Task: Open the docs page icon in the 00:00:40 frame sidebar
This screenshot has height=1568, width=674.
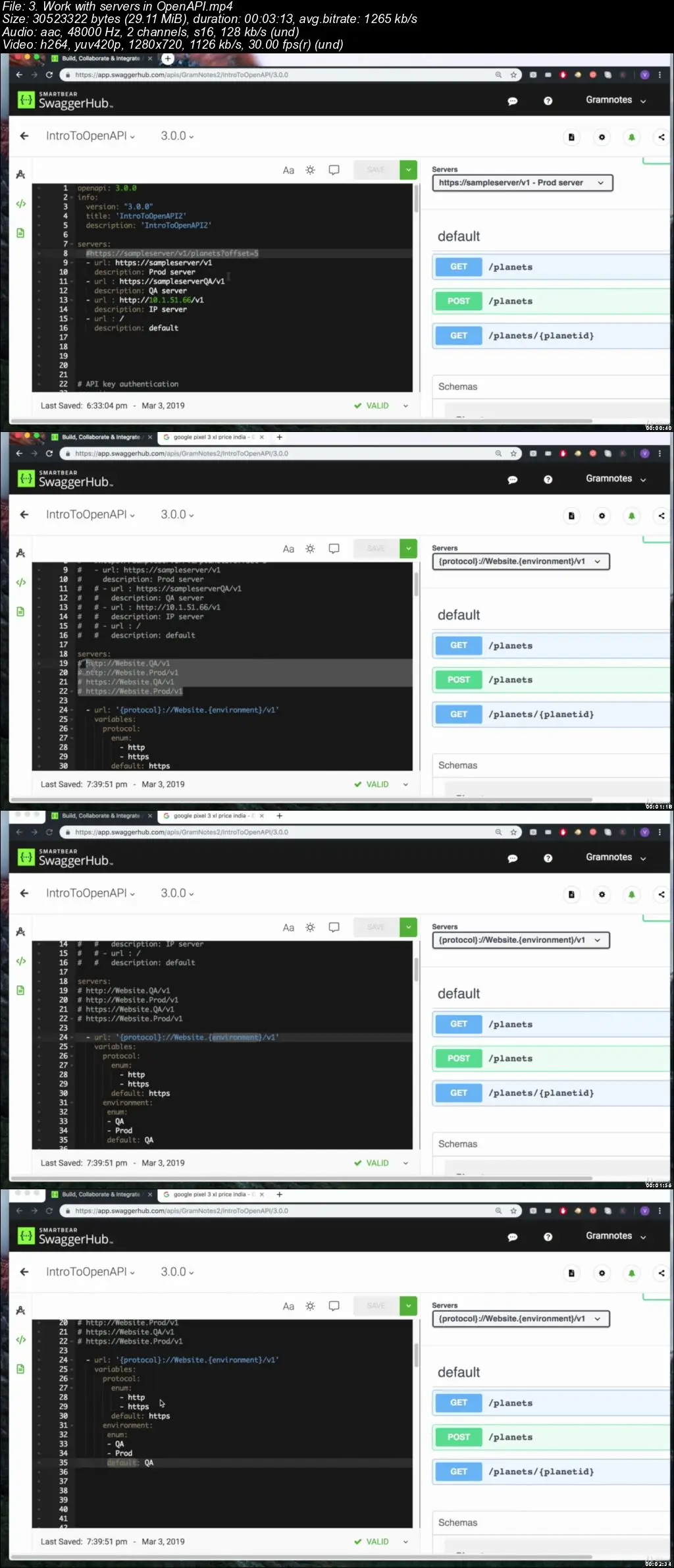Action: pyautogui.click(x=20, y=233)
